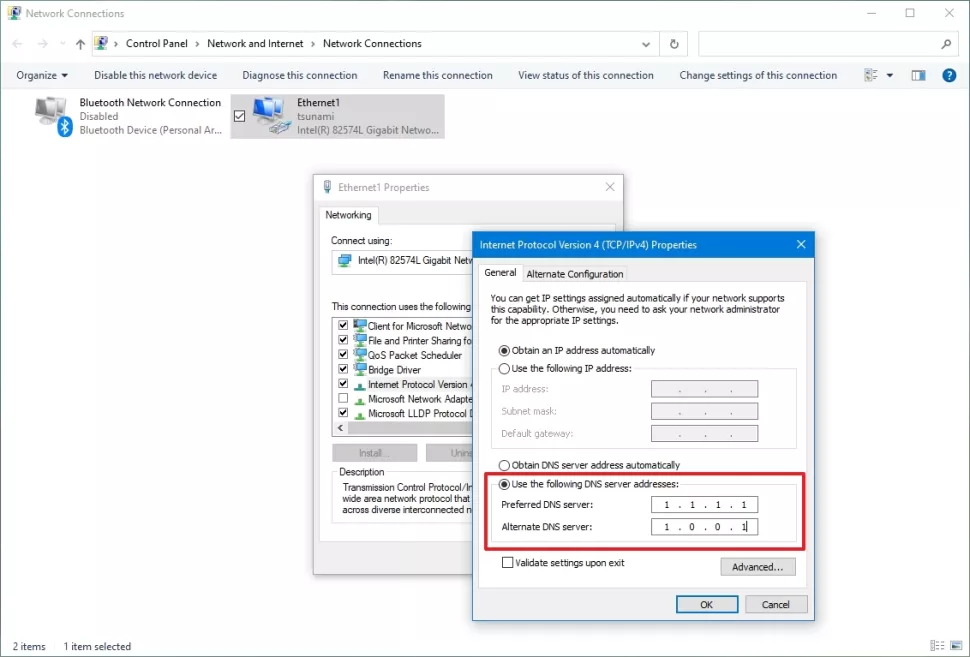Confirm settings with OK
Viewport: 970px width, 657px height.
(x=707, y=604)
